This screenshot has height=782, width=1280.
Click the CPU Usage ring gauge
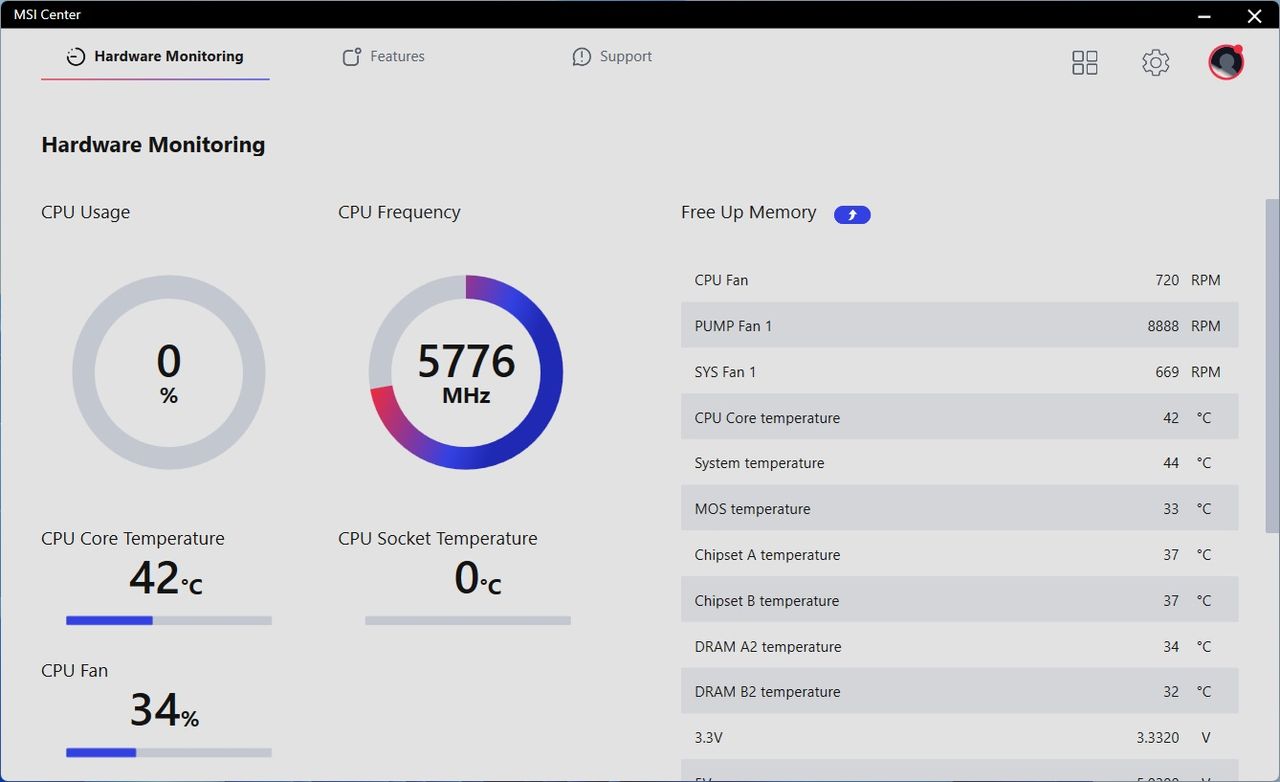(169, 372)
